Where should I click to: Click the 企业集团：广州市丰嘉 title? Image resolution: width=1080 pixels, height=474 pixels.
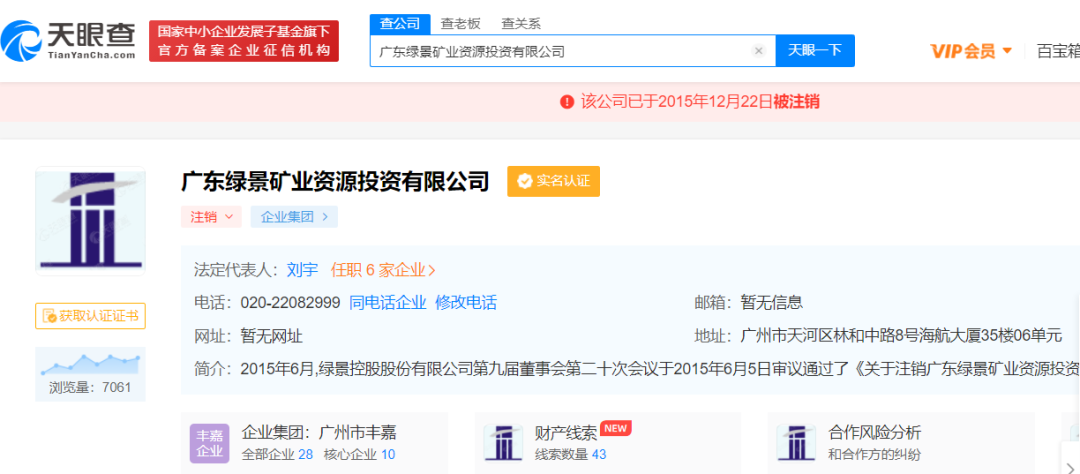[x=319, y=433]
